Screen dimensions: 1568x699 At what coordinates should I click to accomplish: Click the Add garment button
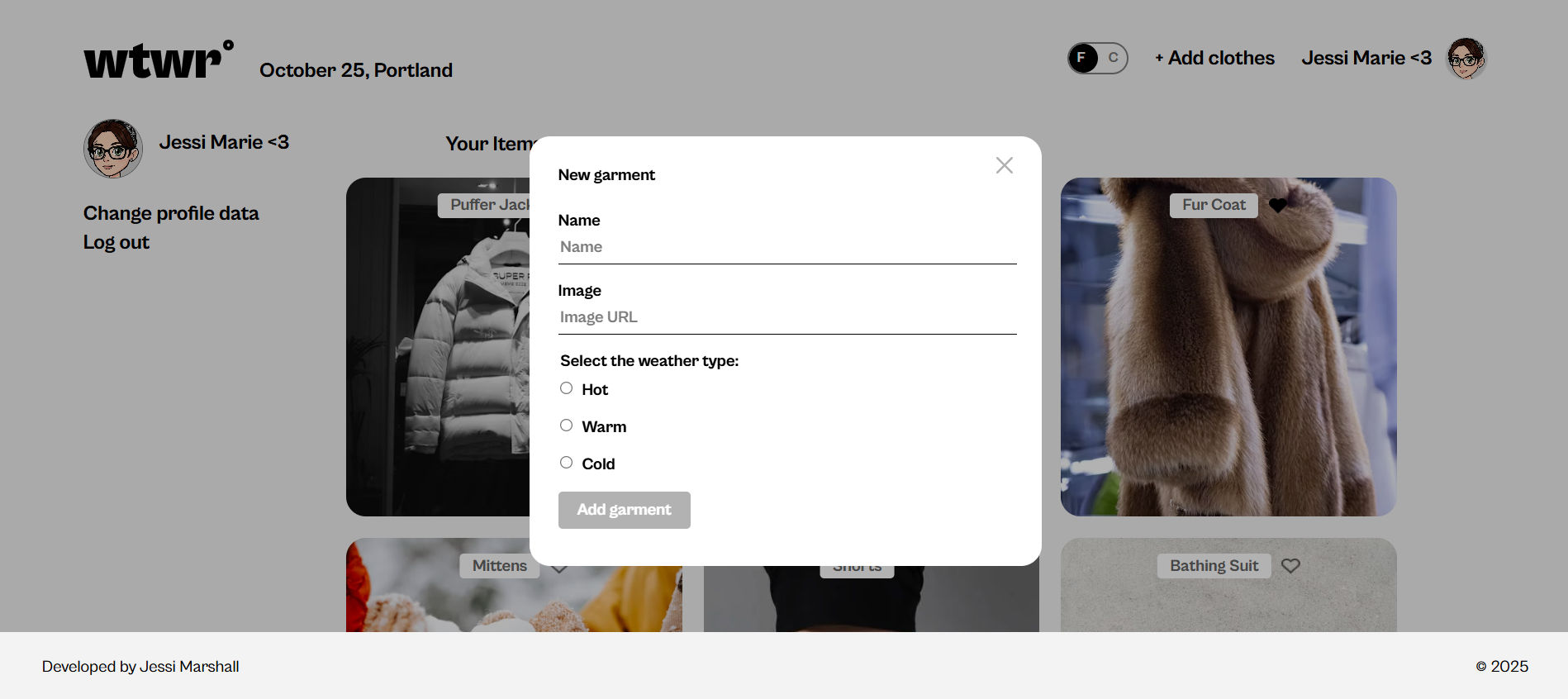625,510
